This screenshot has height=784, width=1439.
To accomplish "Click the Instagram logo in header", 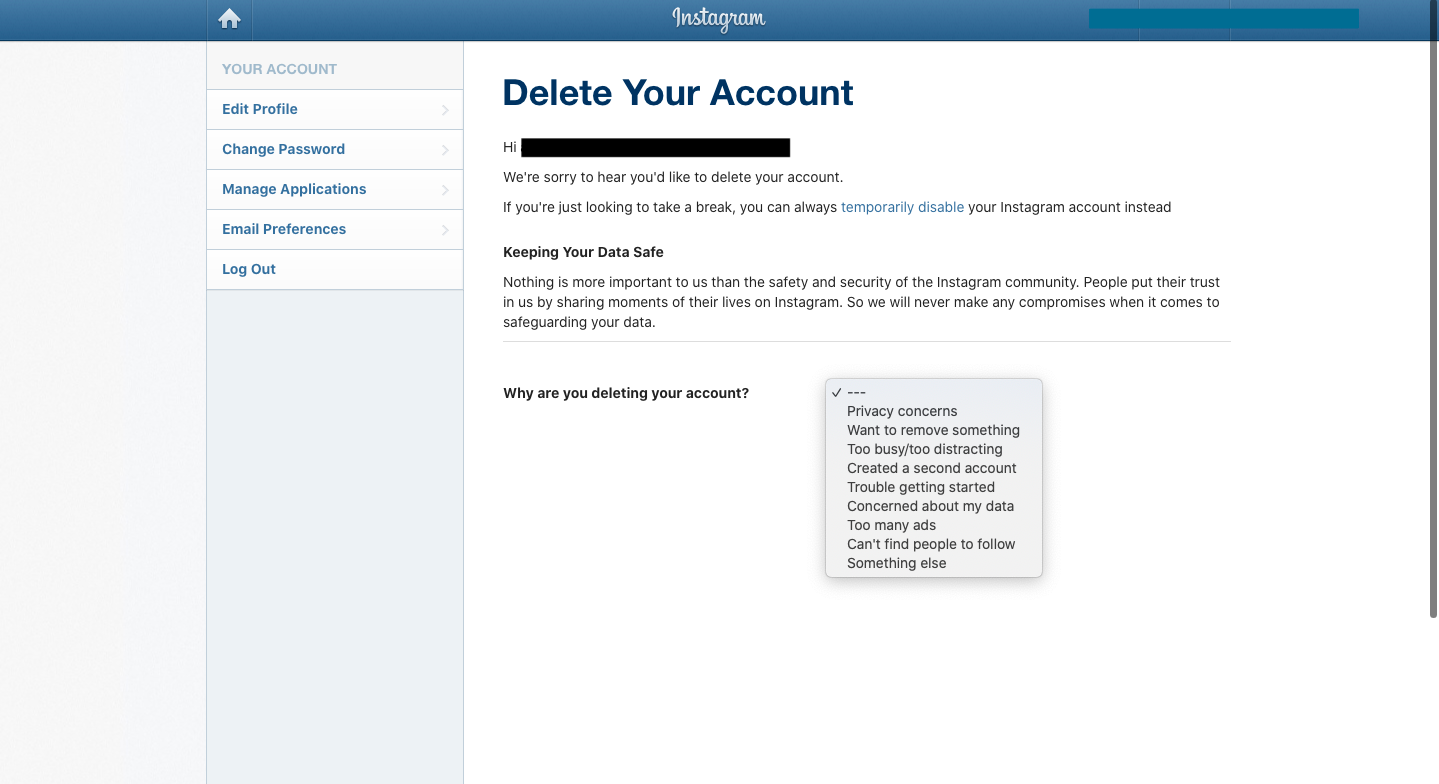I will (719, 19).
